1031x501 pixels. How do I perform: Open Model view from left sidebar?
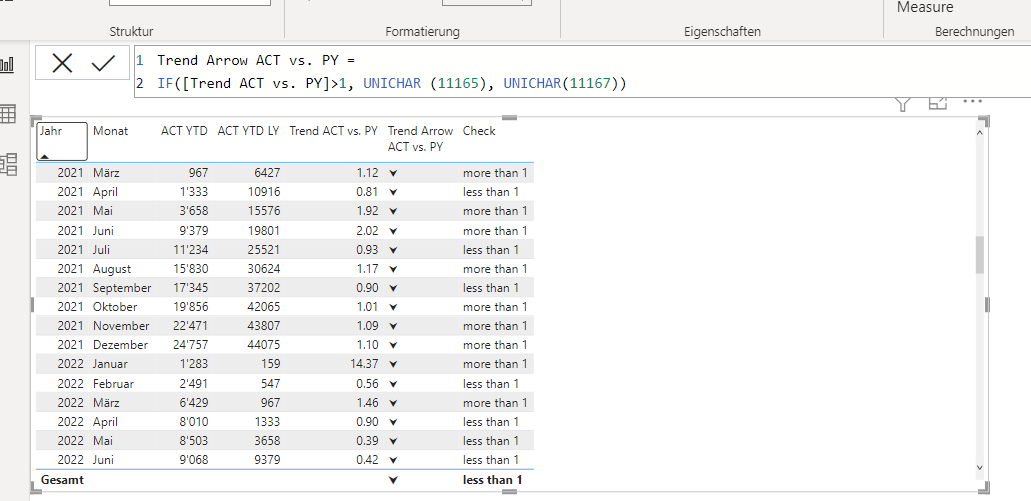click(x=9, y=164)
